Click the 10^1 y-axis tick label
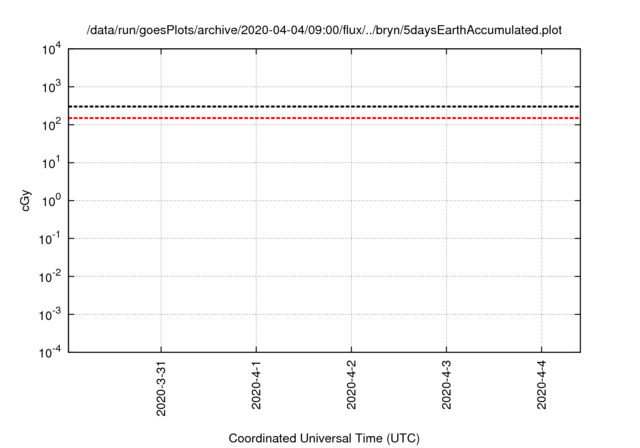Screen dimensions: 640x448 [x=52, y=163]
